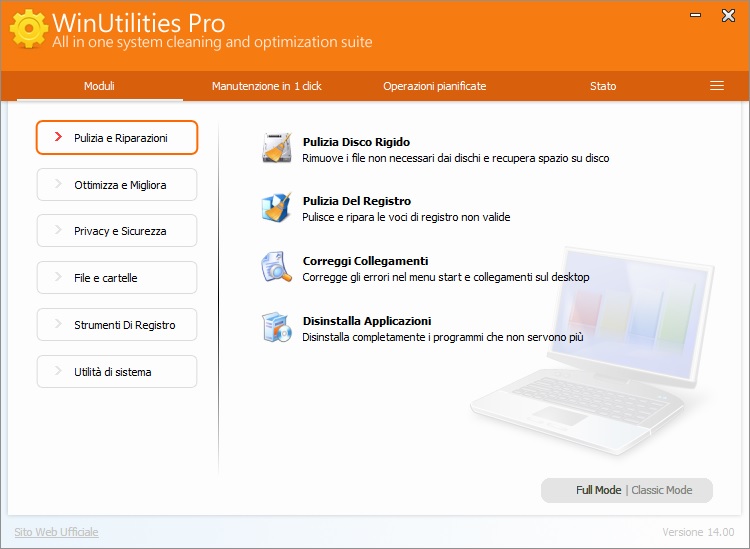The image size is (750, 549).
Task: Click the Disinstalla Applicazioni title
Action: (x=367, y=321)
